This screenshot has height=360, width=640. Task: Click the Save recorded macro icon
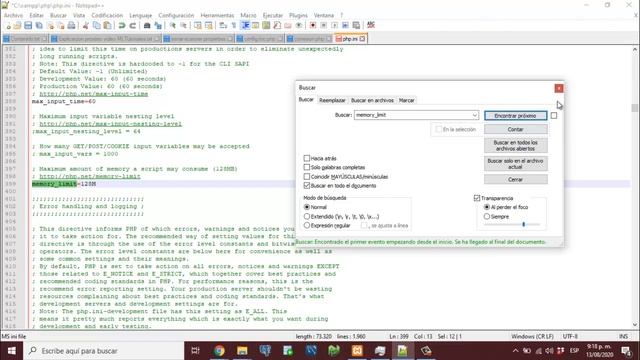pyautogui.click(x=356, y=25)
